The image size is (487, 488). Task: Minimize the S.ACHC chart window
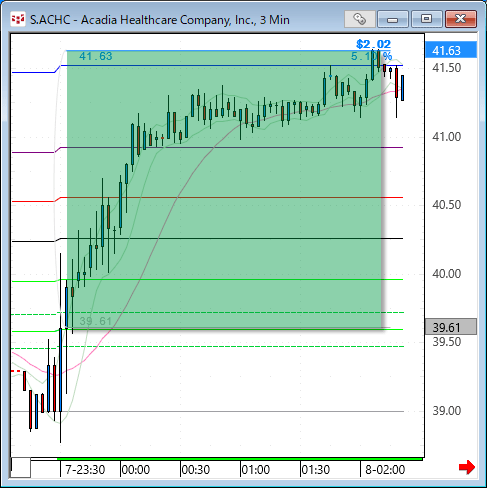(x=393, y=19)
